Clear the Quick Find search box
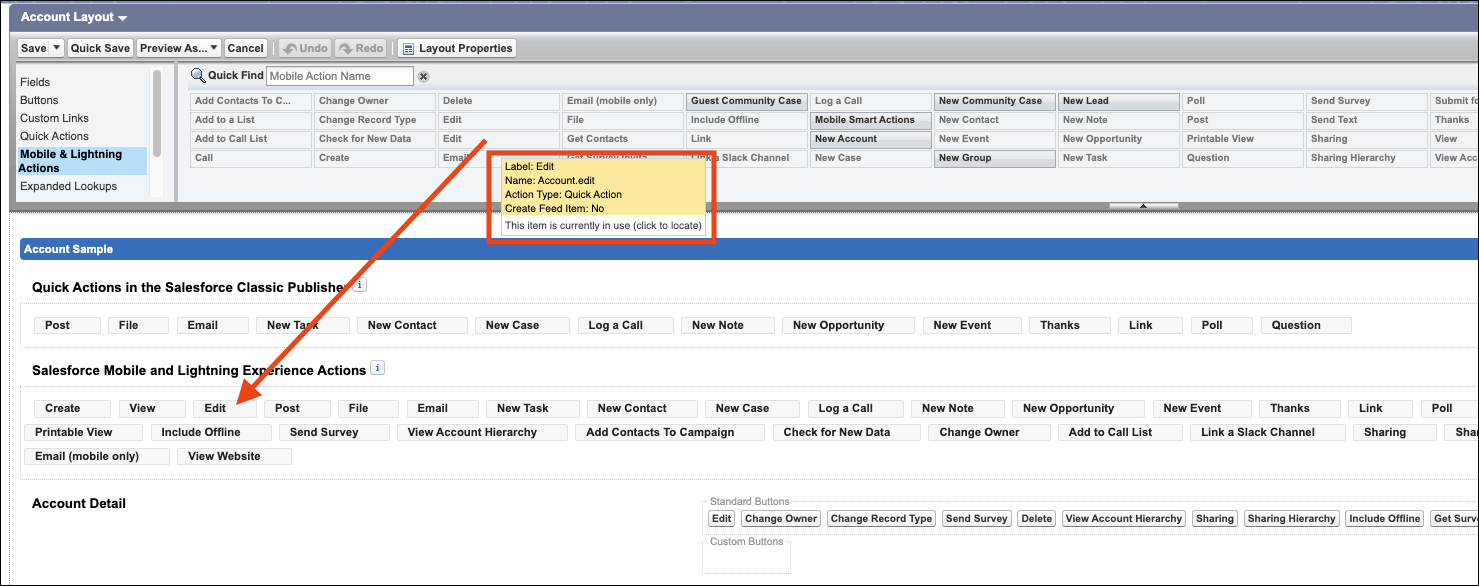Image resolution: width=1479 pixels, height=586 pixels. 423,76
